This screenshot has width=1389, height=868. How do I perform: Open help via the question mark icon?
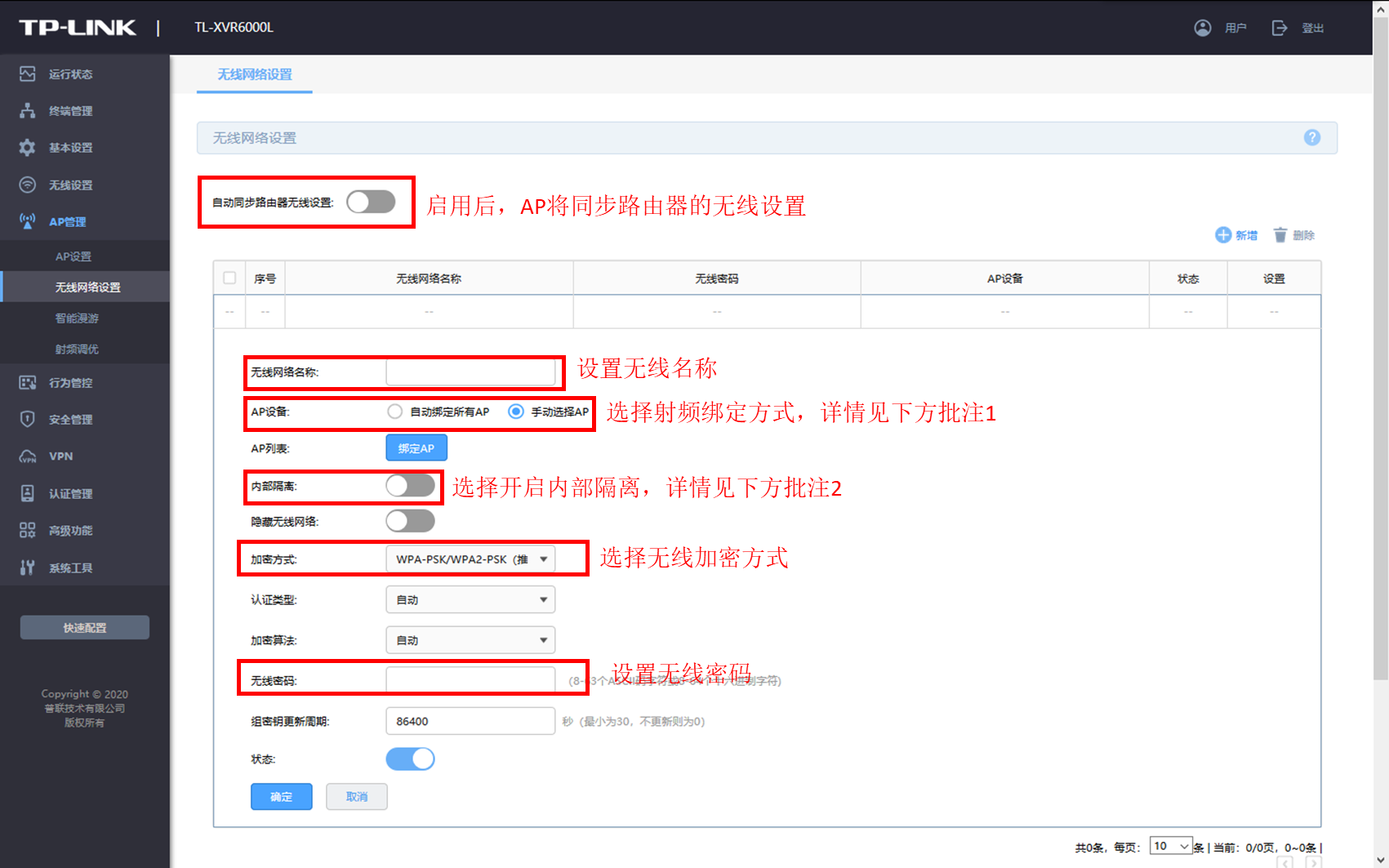1312,137
